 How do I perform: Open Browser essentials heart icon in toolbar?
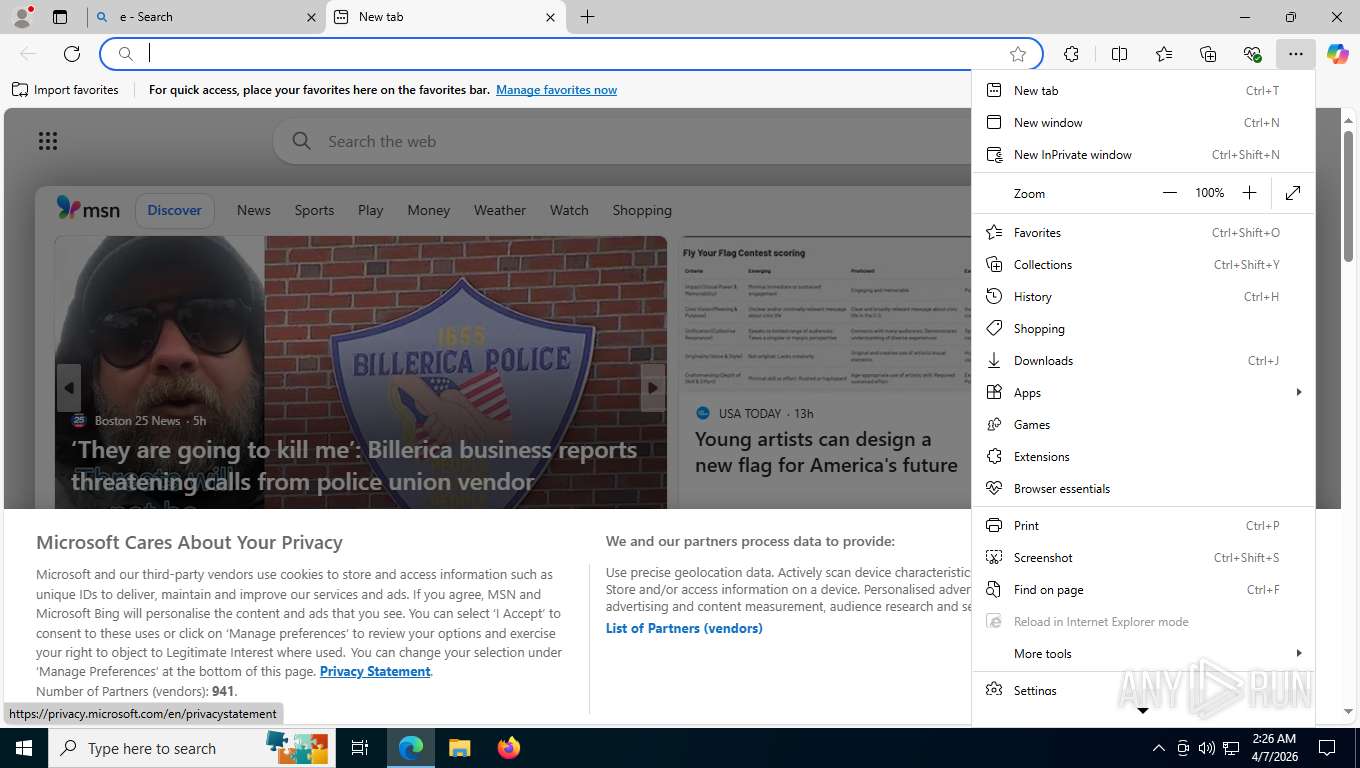coord(1252,54)
